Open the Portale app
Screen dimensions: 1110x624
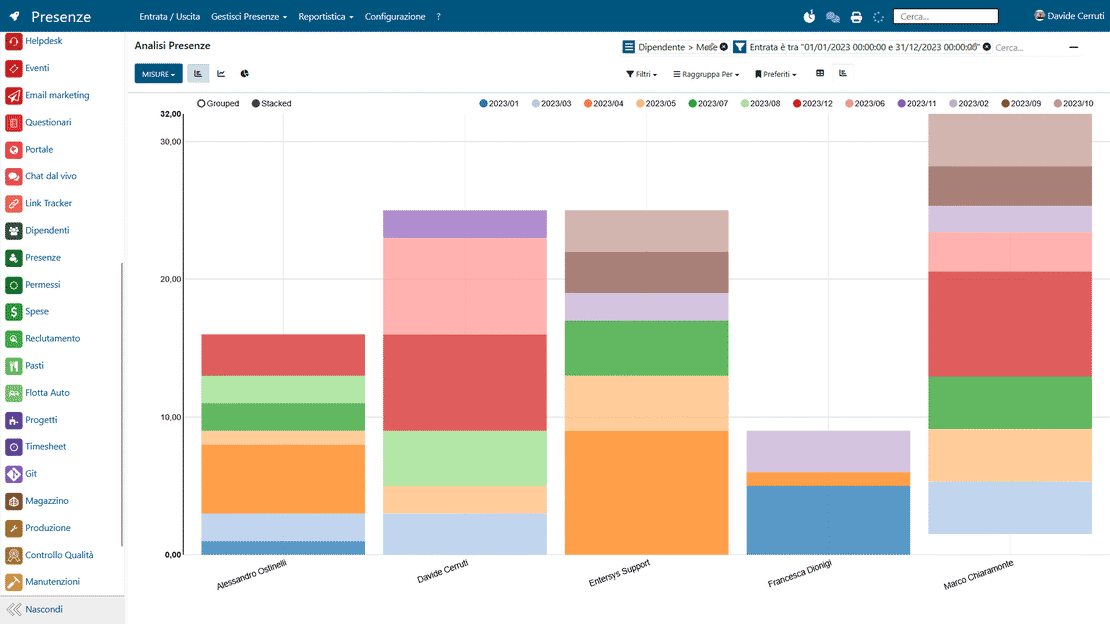29,150
